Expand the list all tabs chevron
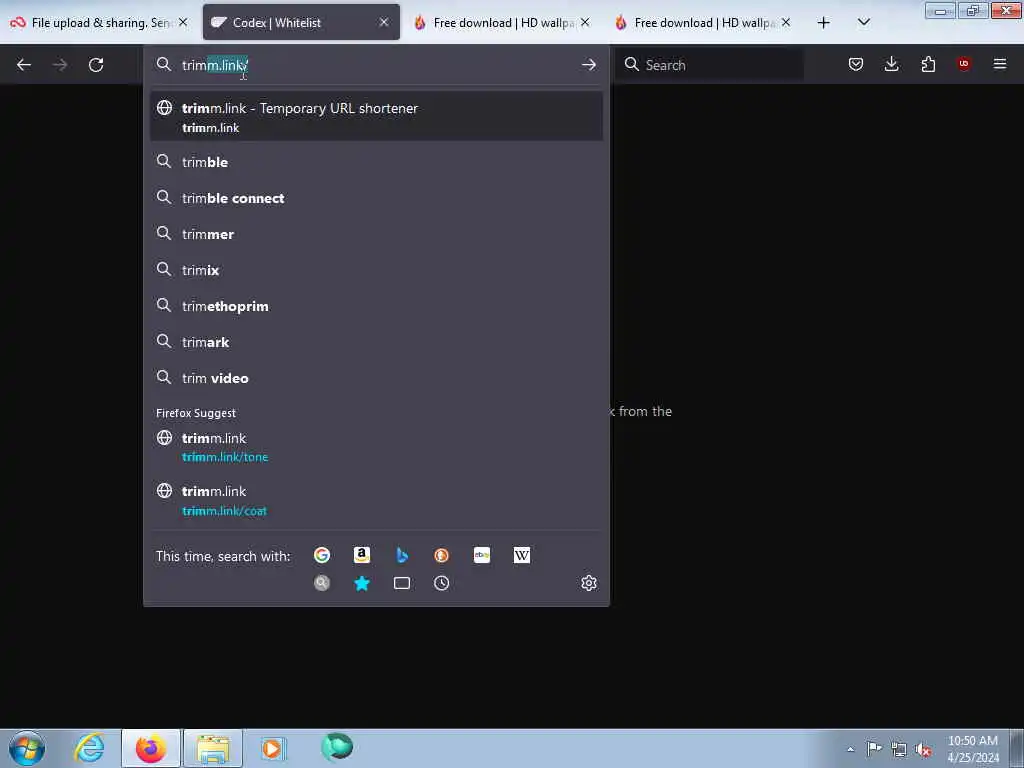1024x768 pixels. (863, 22)
